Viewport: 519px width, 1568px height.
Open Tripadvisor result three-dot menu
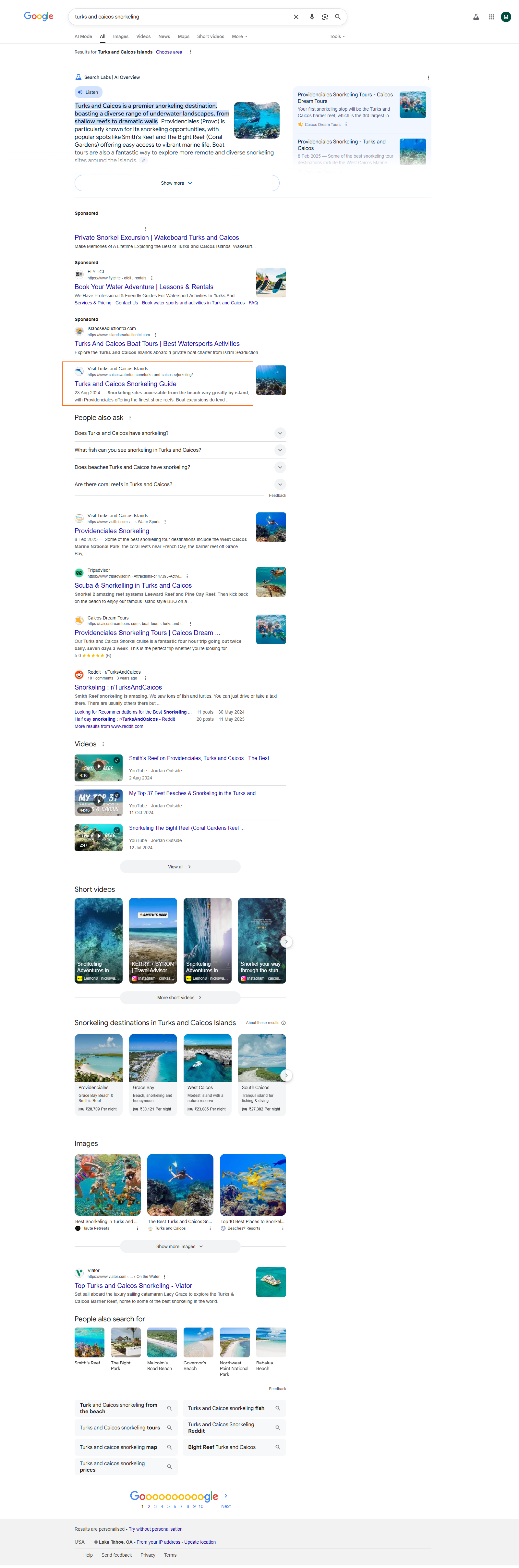click(187, 576)
